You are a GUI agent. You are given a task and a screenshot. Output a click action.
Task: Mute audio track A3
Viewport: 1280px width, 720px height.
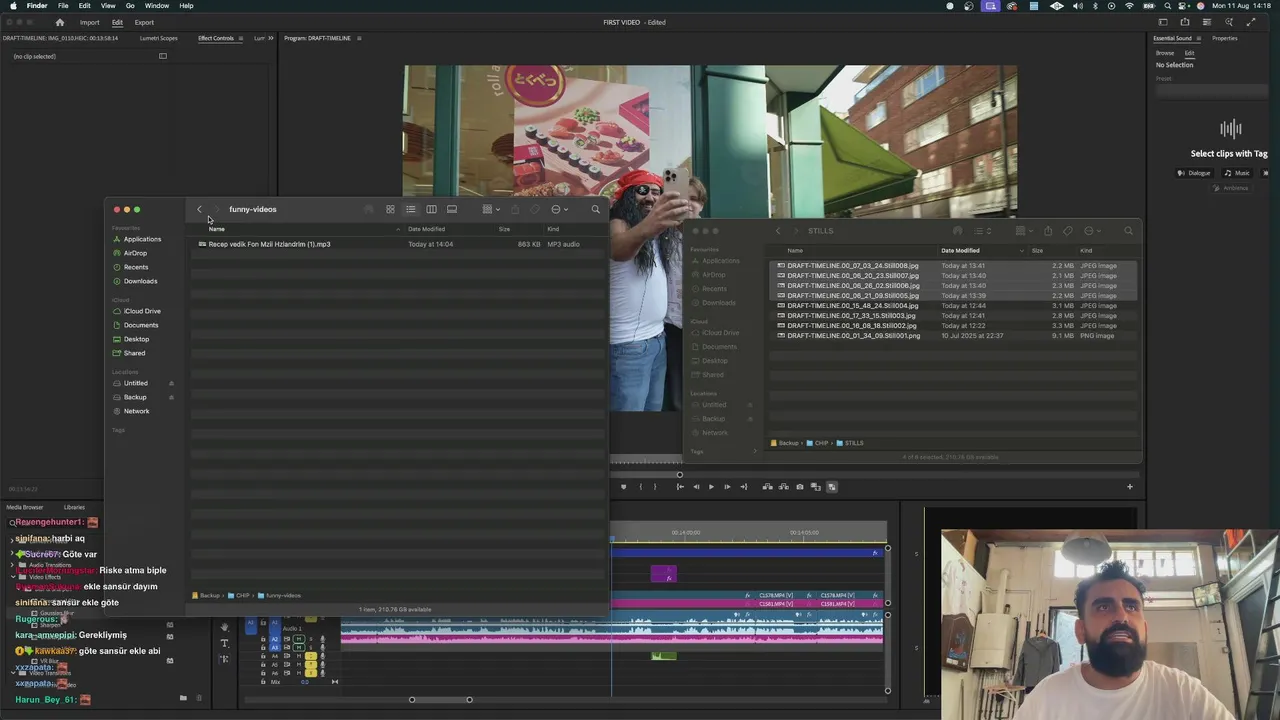coord(299,648)
